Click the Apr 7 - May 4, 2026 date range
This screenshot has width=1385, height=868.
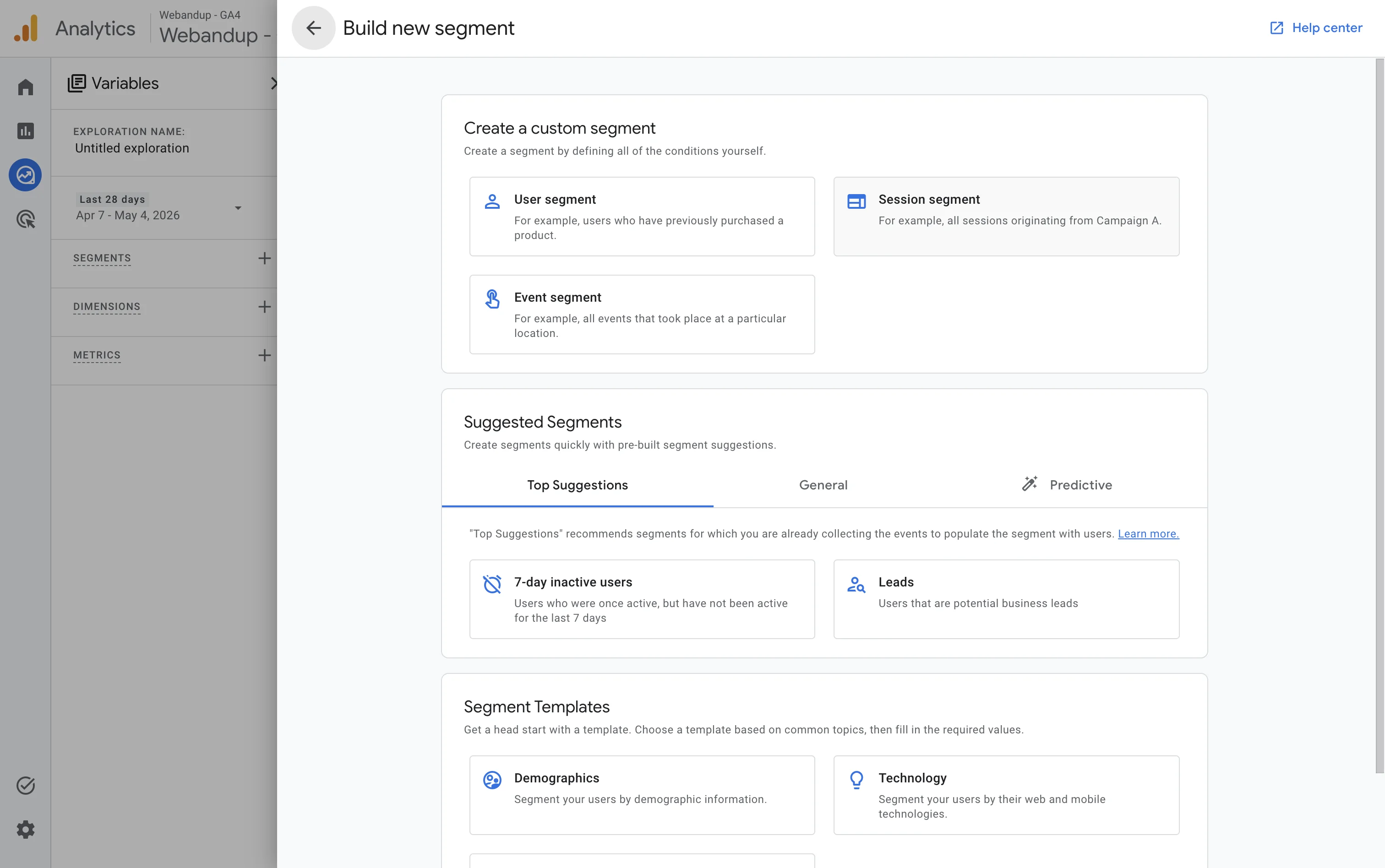pyautogui.click(x=127, y=215)
